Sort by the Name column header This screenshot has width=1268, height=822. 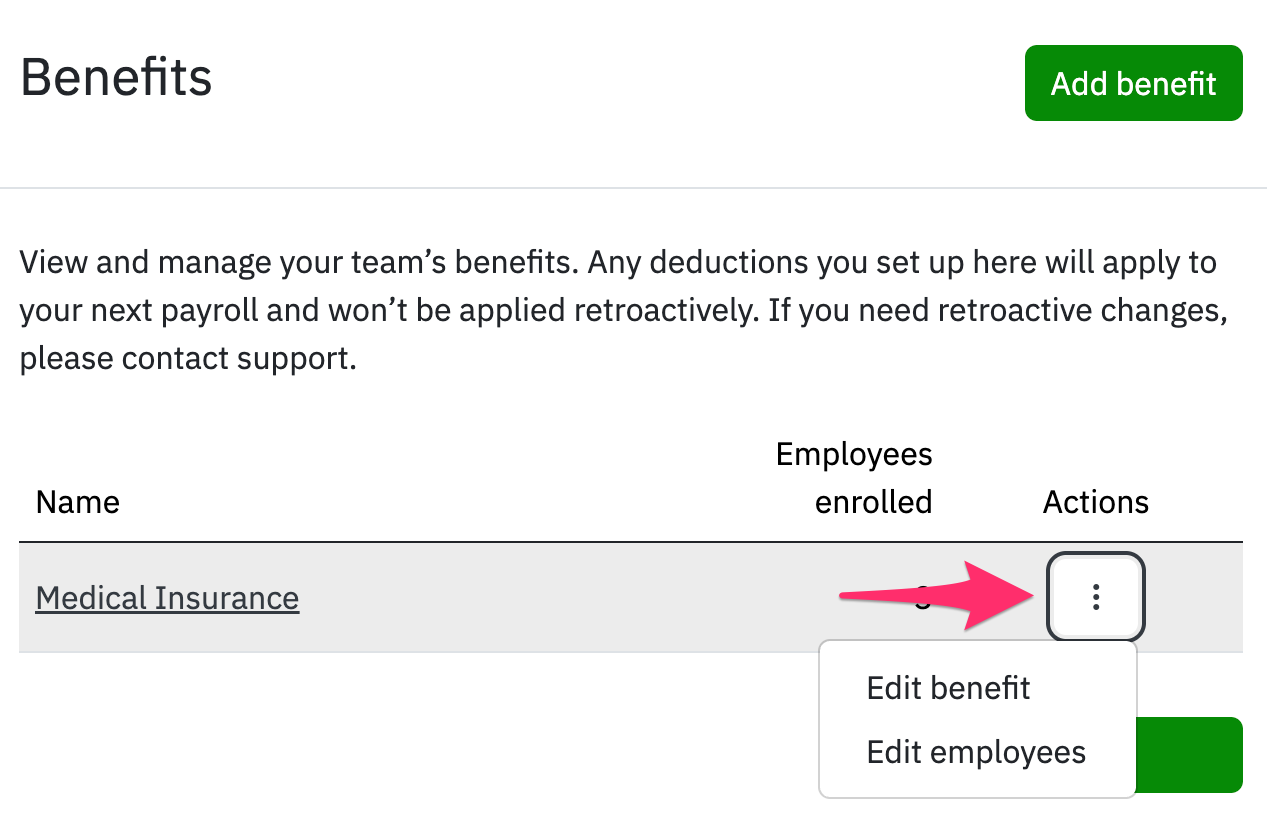[77, 502]
